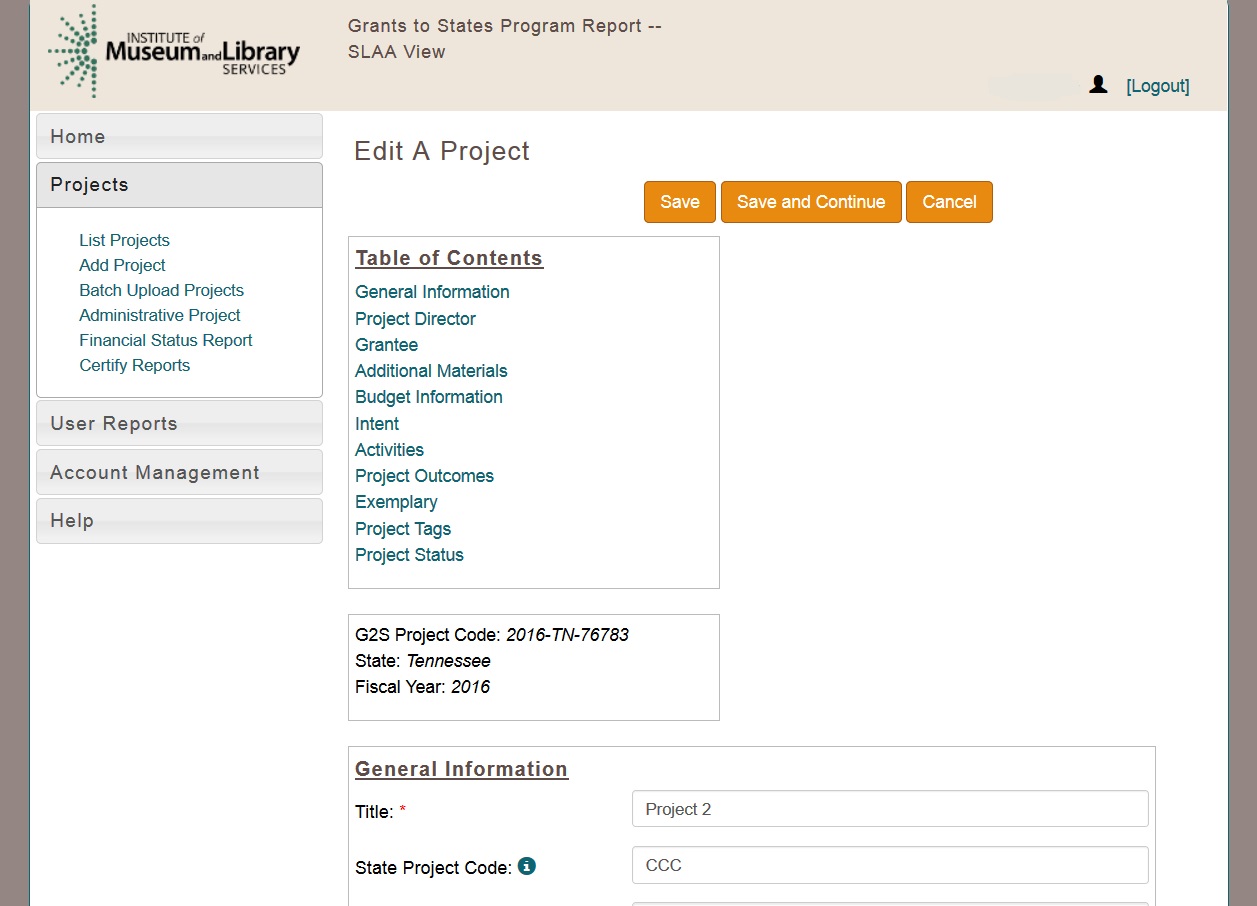The width and height of the screenshot is (1257, 906).
Task: Go to Certify Reports
Action: [135, 365]
